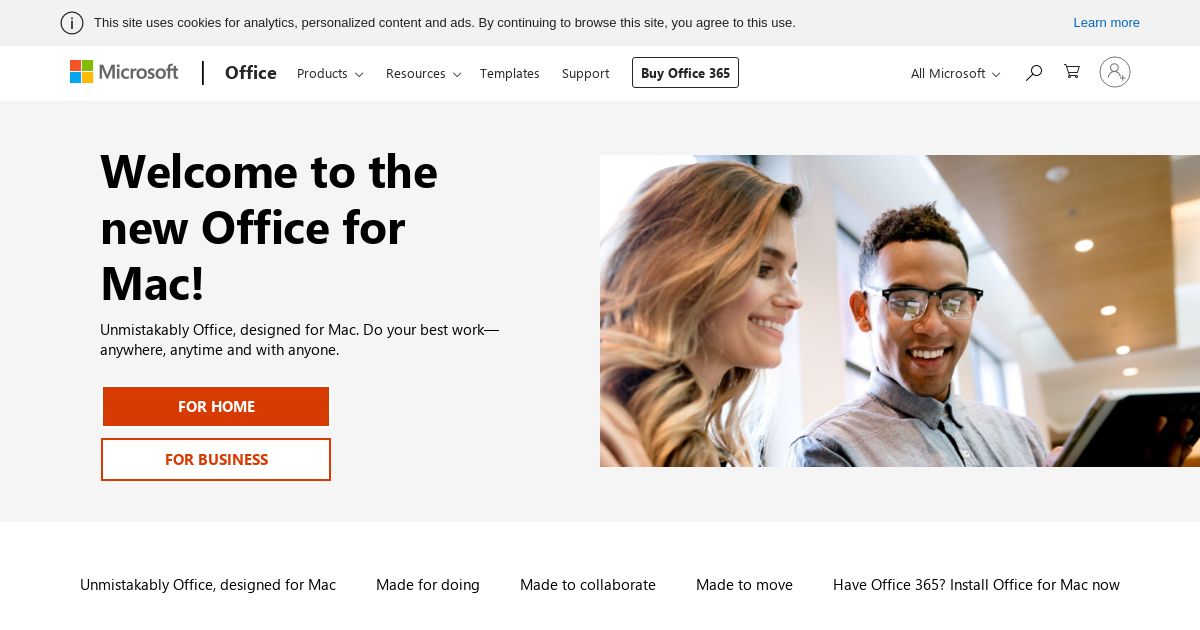
Task: Select 'Have Office 365? Install Office' tab
Action: (x=976, y=585)
